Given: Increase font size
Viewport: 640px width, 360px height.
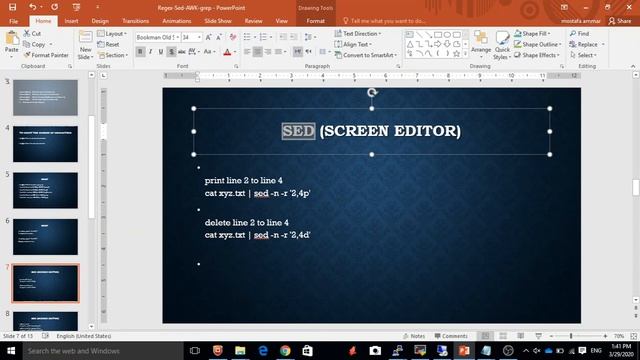Looking at the screenshot, I should [209, 37].
